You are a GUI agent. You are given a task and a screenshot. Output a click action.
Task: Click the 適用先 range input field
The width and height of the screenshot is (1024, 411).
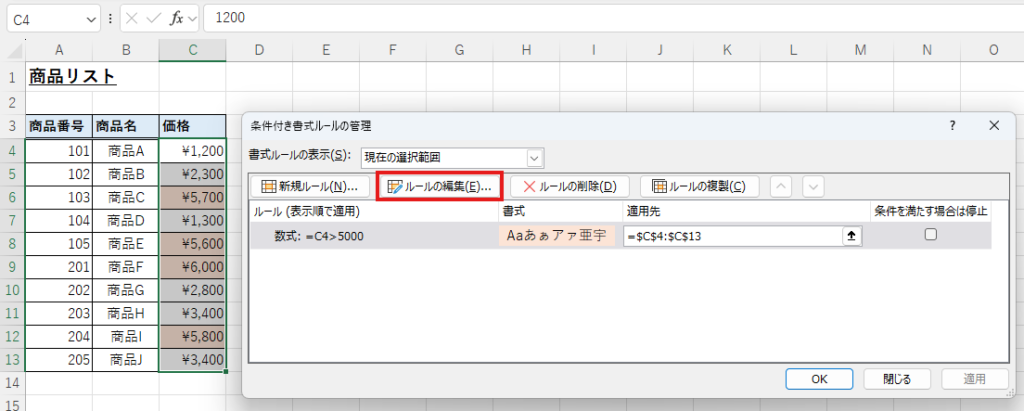point(731,235)
